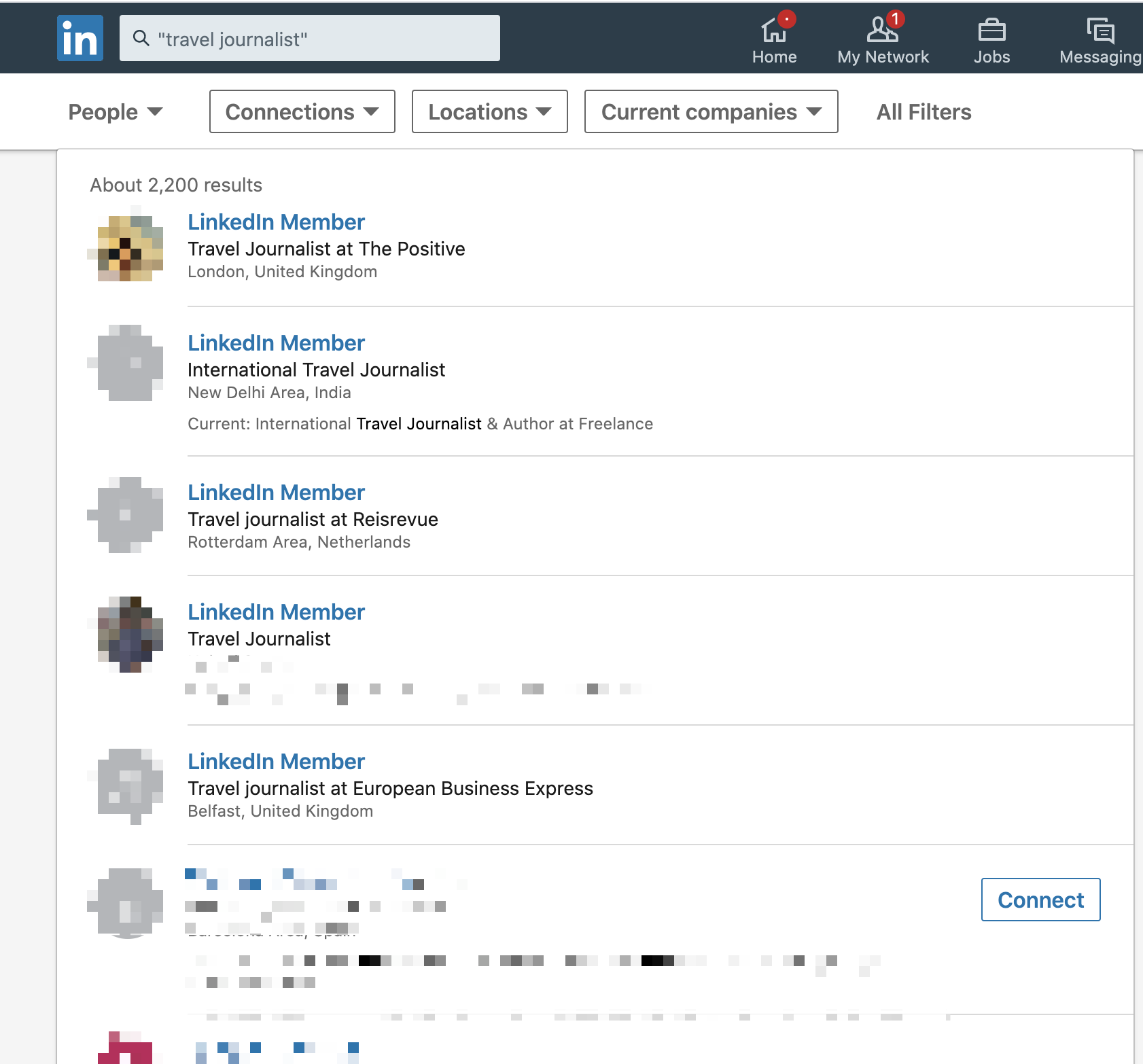The image size is (1143, 1064).
Task: Open LinkedIn Member at European Business Express
Action: (276, 762)
